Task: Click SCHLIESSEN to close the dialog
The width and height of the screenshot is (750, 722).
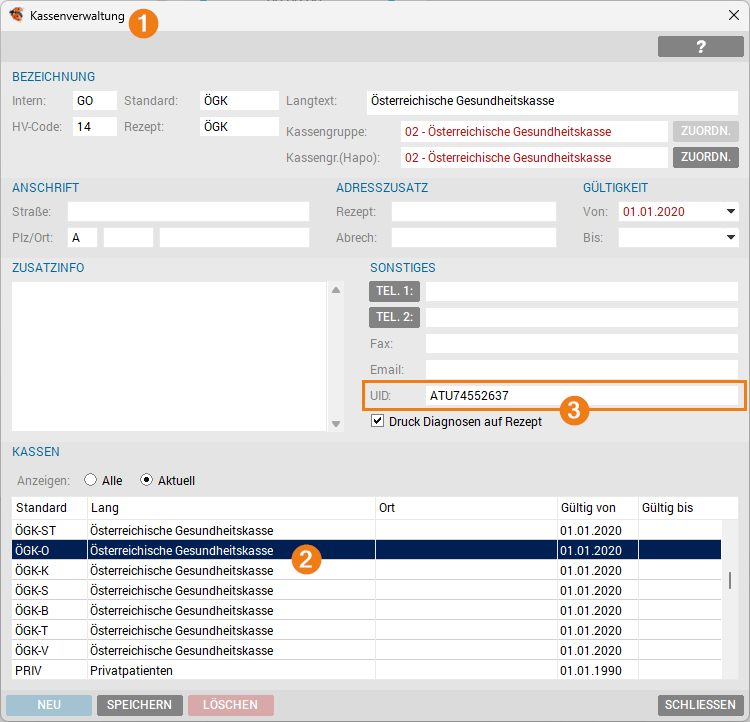Action: click(700, 705)
